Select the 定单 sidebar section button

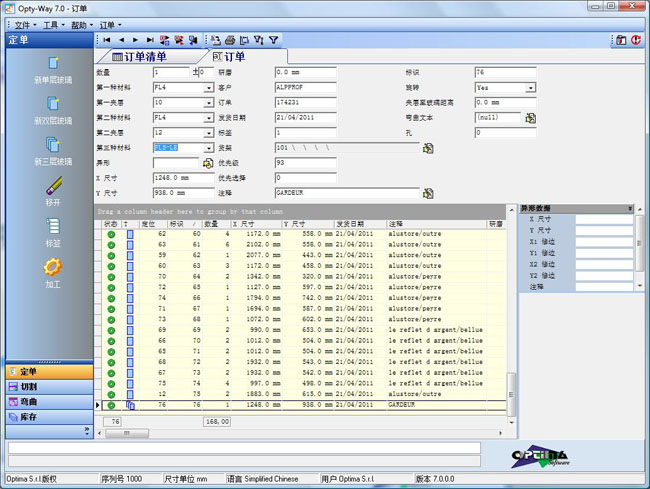(49, 372)
